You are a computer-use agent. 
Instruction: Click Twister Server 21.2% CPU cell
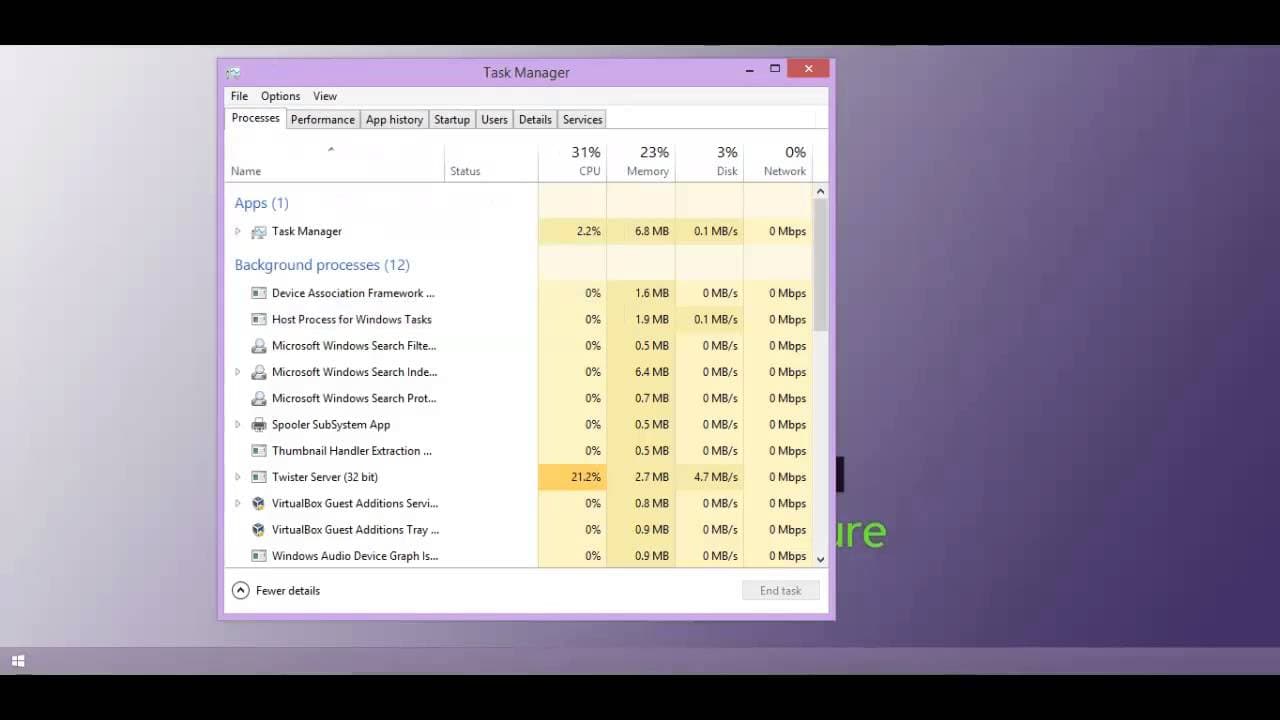click(572, 477)
